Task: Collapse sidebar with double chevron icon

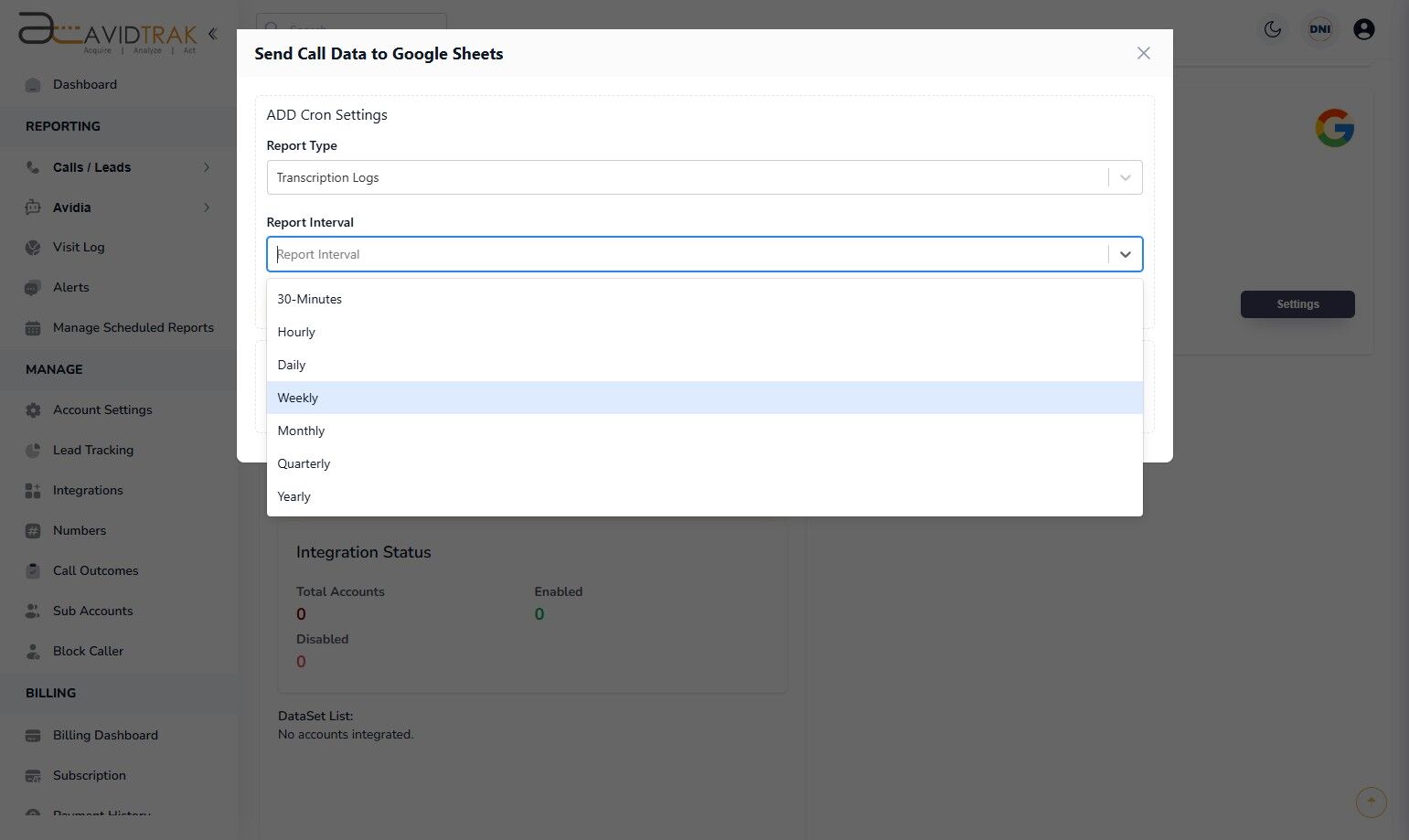Action: coord(212,34)
